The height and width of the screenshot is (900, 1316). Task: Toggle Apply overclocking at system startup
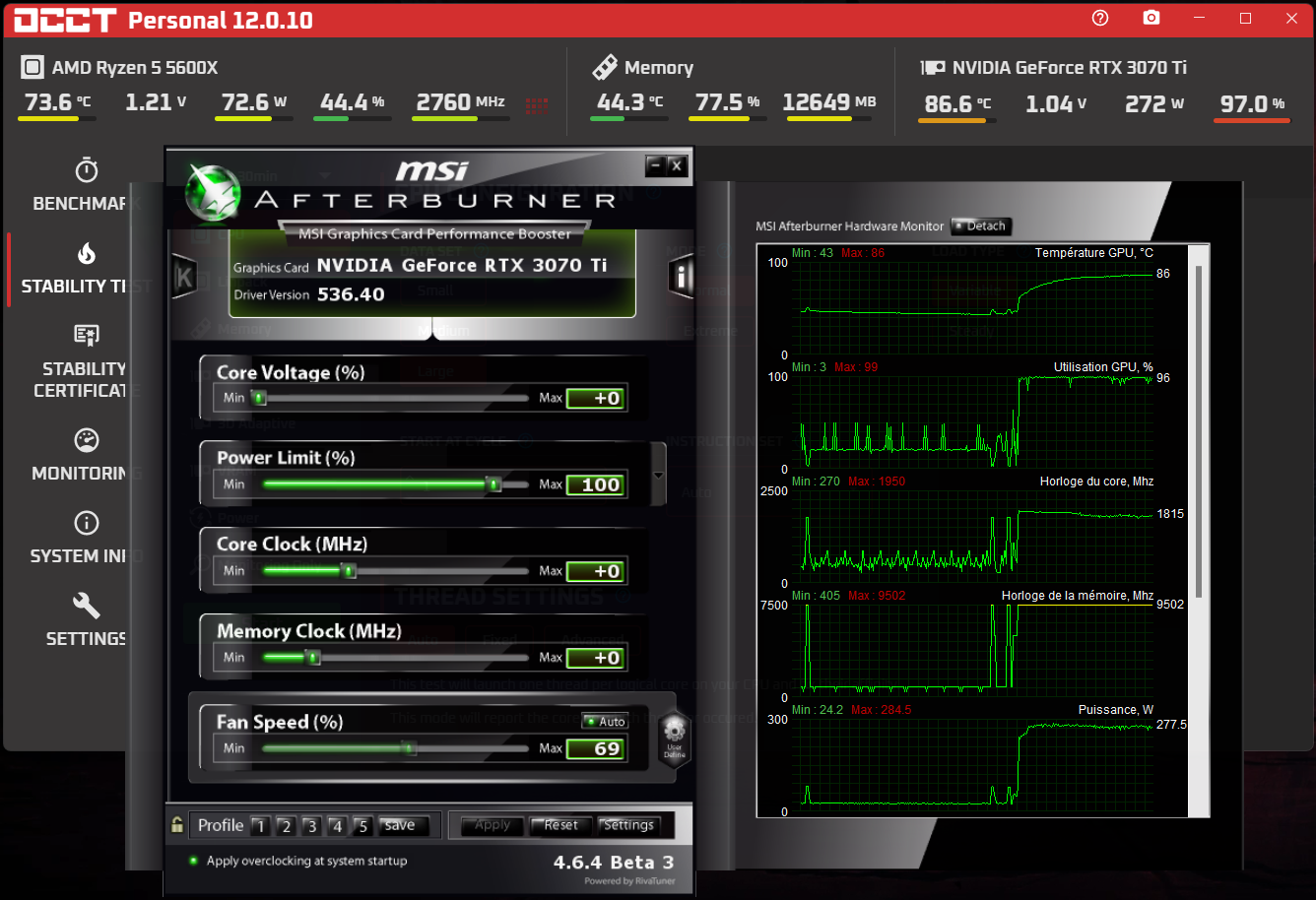tap(193, 861)
